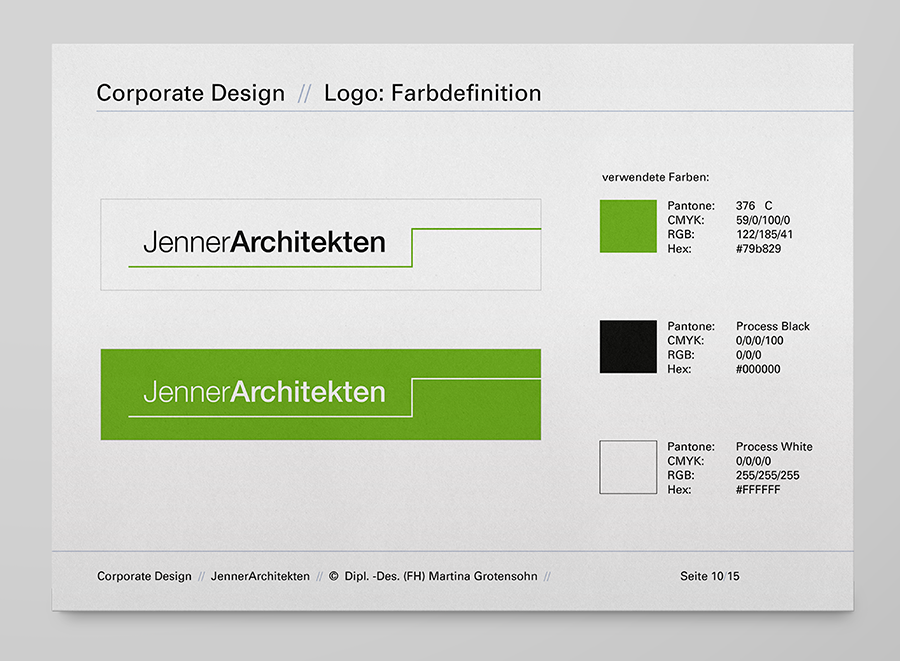The width and height of the screenshot is (900, 661).
Task: Click the 'verwendete Farben:' label
Action: pos(655,177)
